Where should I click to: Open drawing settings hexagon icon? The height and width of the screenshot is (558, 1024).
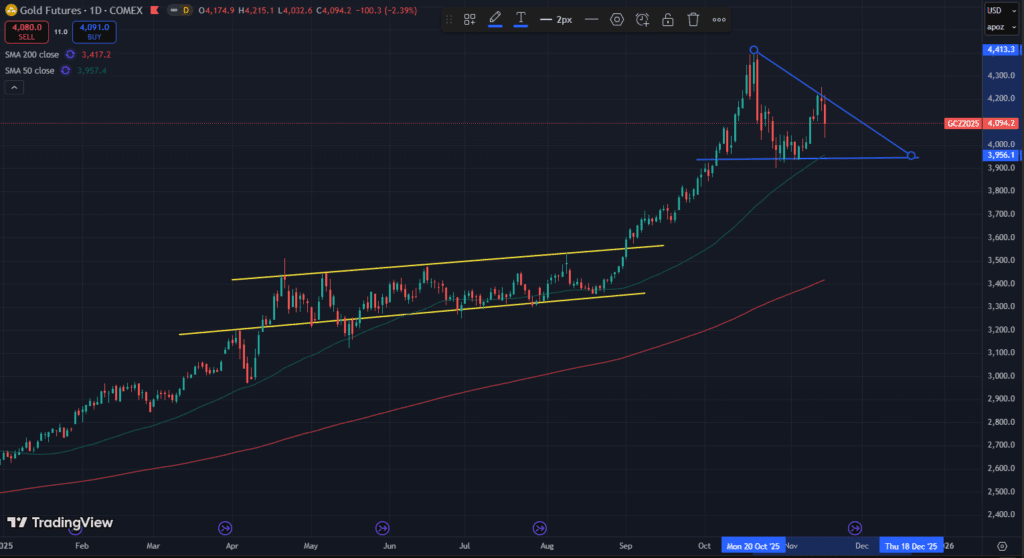[617, 19]
